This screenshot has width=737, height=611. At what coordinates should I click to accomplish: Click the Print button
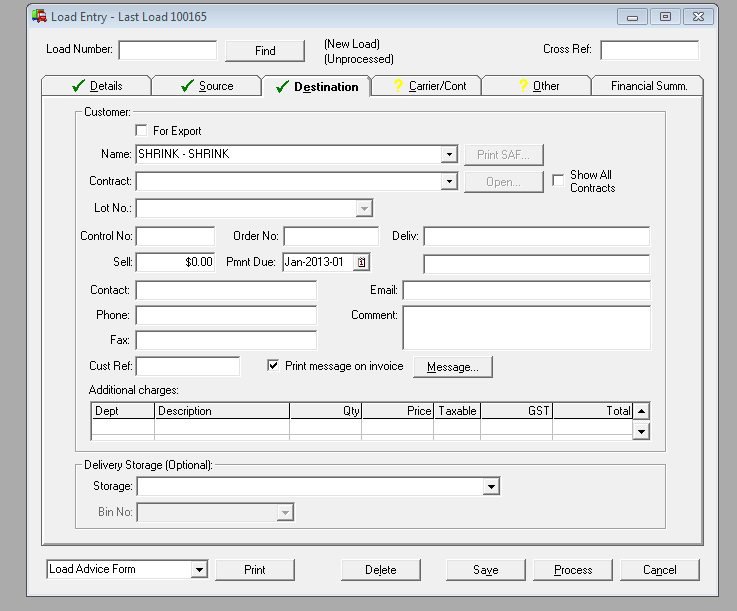point(255,570)
